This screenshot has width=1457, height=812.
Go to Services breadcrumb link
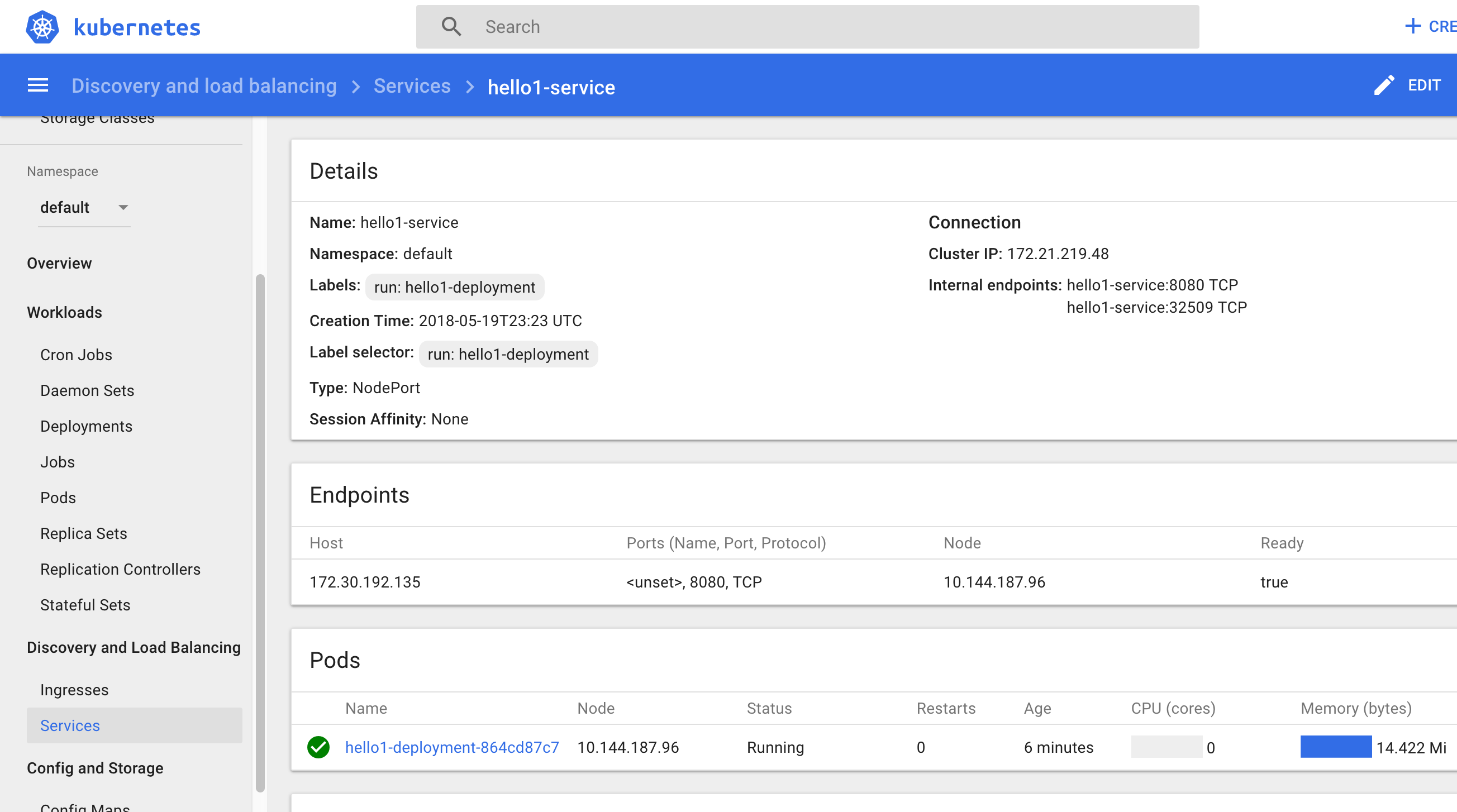[412, 86]
